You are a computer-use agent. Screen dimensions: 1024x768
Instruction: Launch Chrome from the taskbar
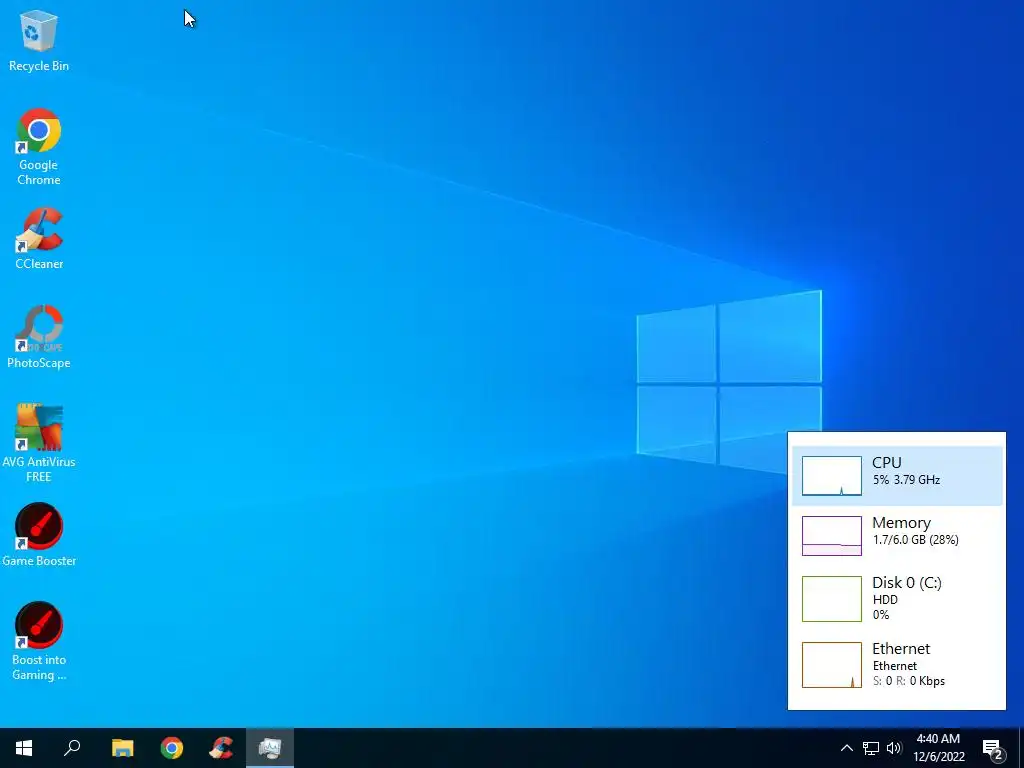coord(172,748)
